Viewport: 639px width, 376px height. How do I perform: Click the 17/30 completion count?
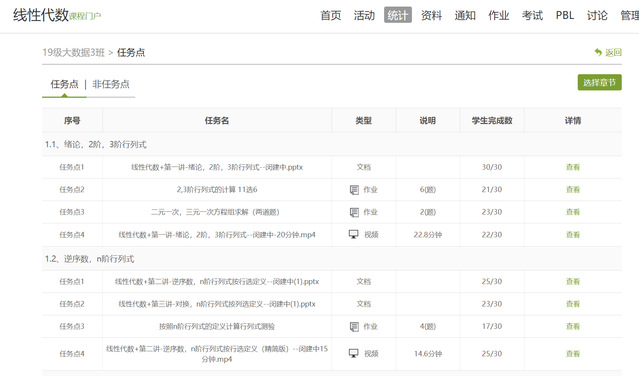click(492, 326)
